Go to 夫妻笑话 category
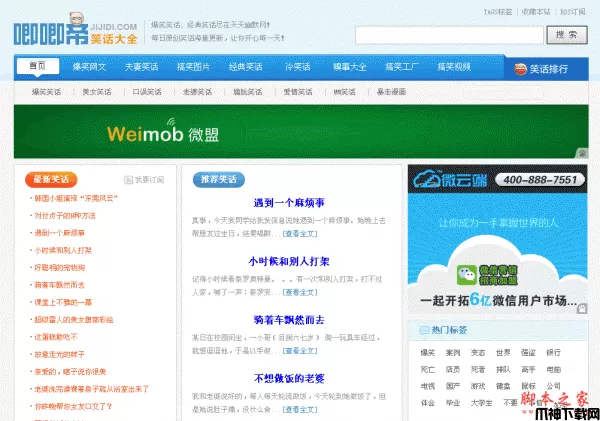 [142, 67]
